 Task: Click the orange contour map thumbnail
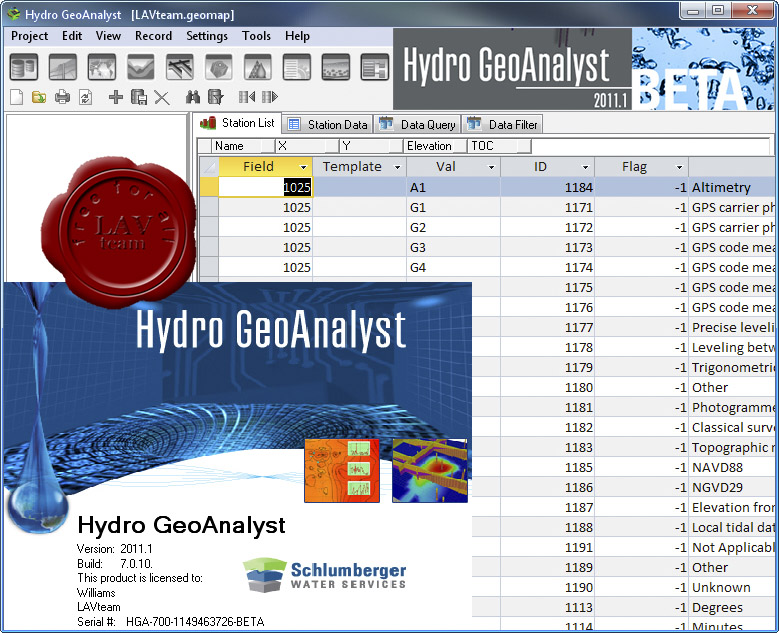(342, 470)
